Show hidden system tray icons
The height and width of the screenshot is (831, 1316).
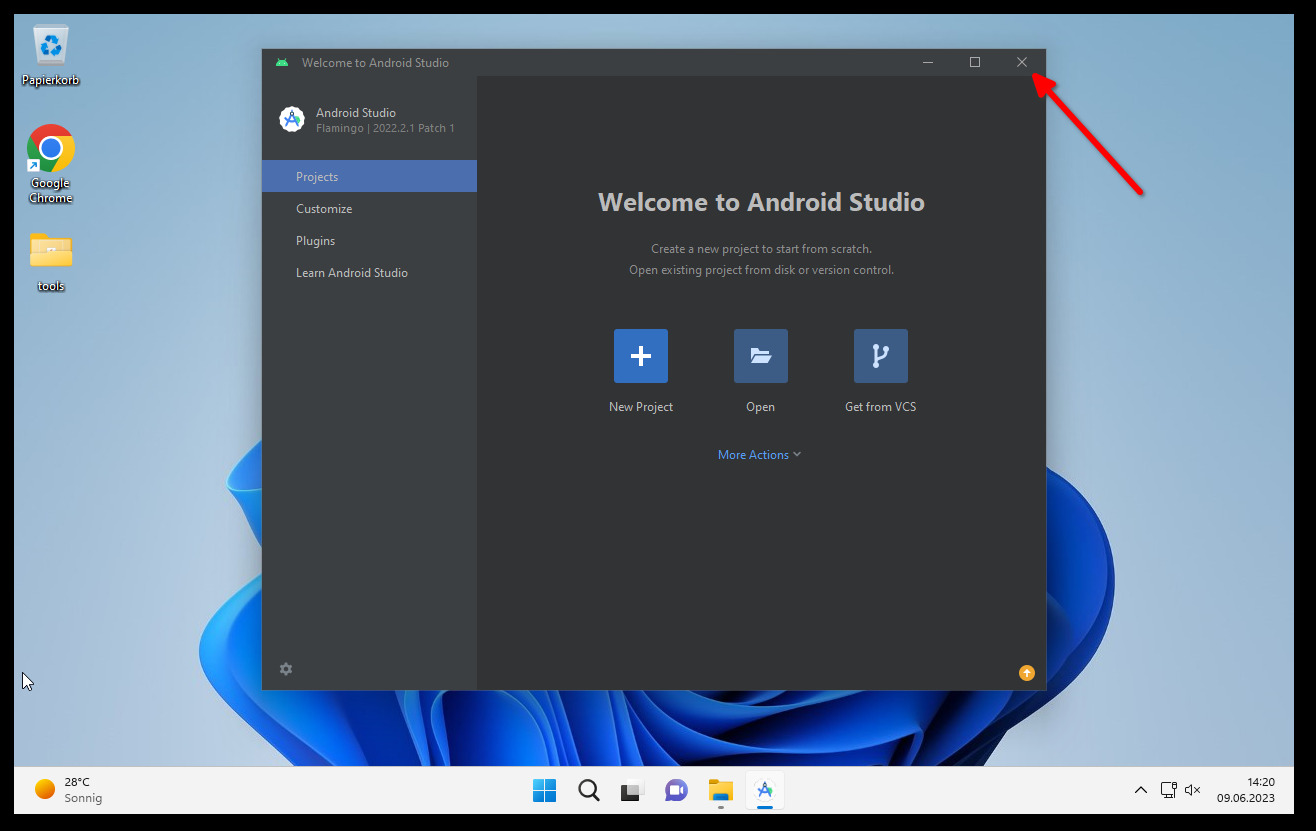click(x=1141, y=790)
